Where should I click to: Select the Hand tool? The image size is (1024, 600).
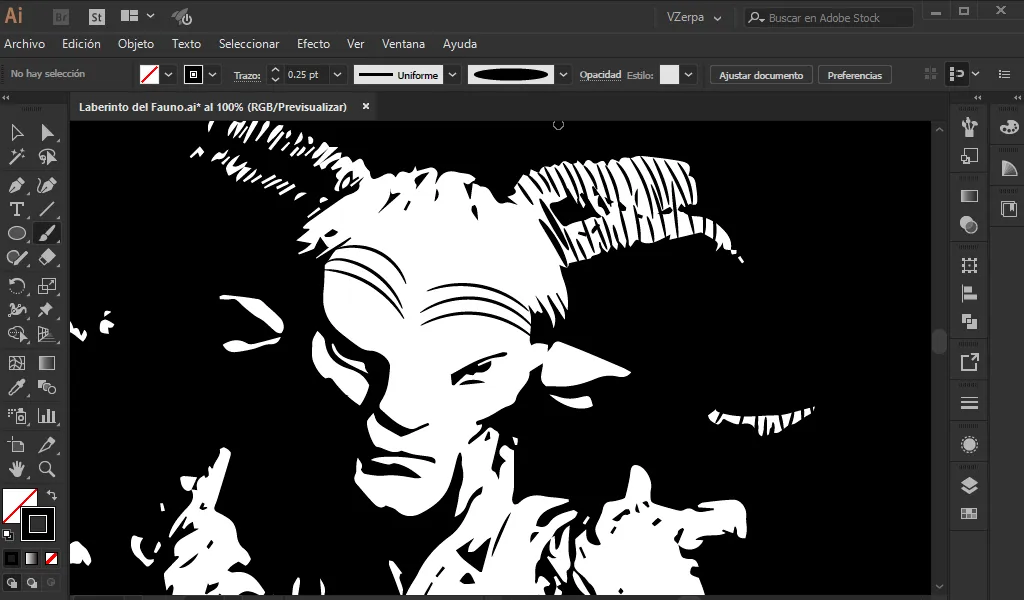tap(17, 469)
